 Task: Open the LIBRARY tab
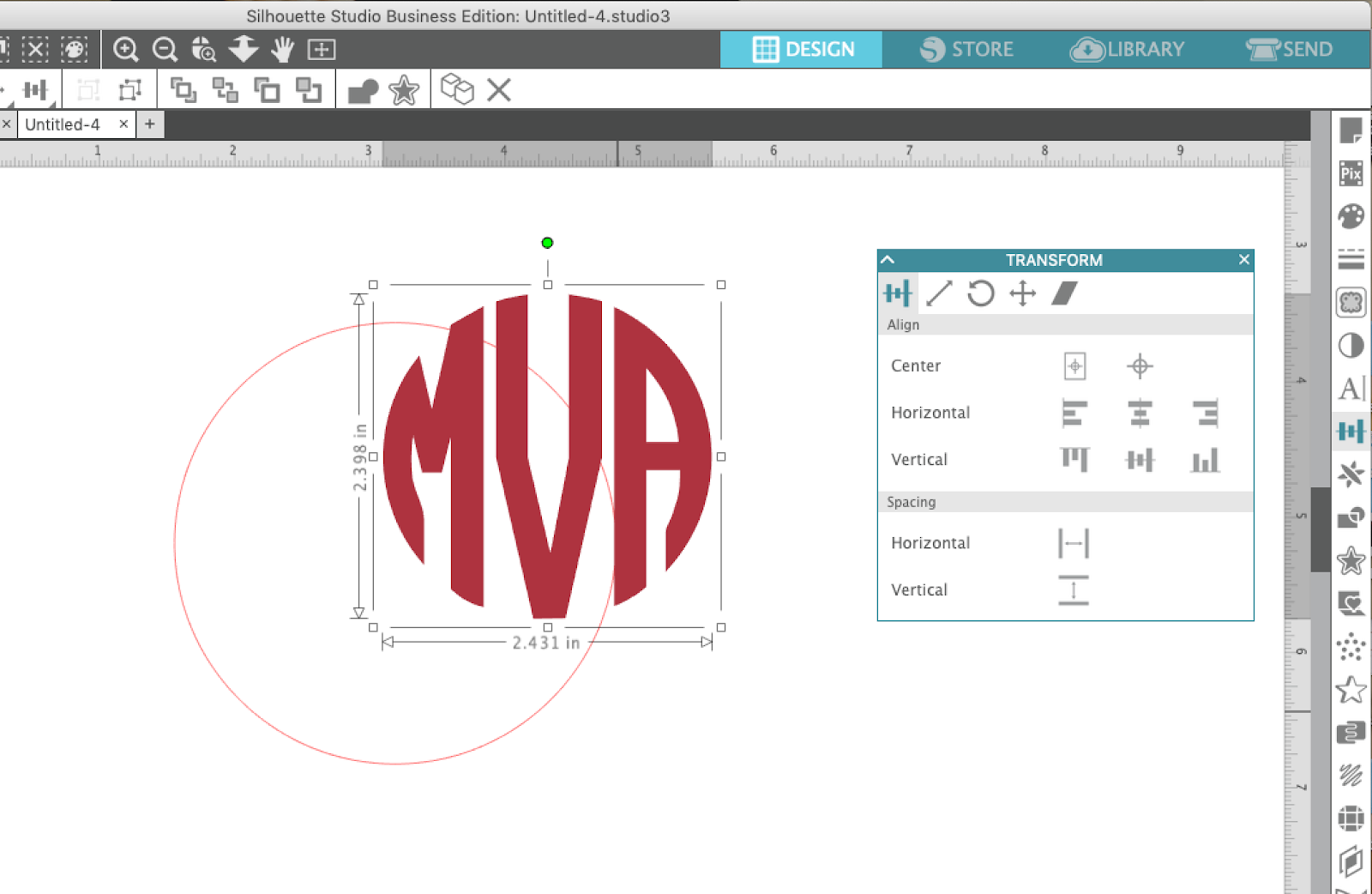coord(1128,49)
